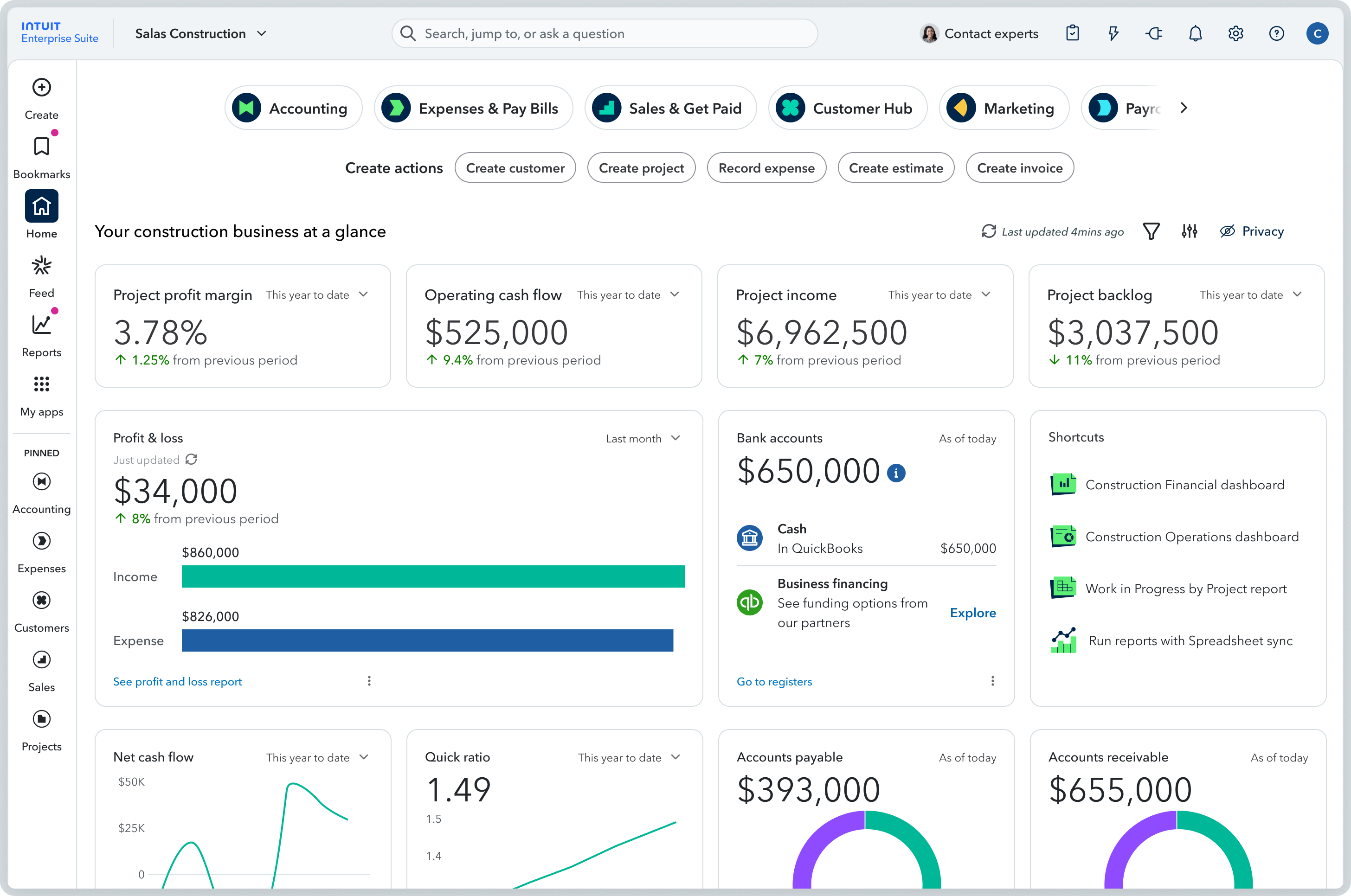Open the filter funnel icon

pos(1151,231)
